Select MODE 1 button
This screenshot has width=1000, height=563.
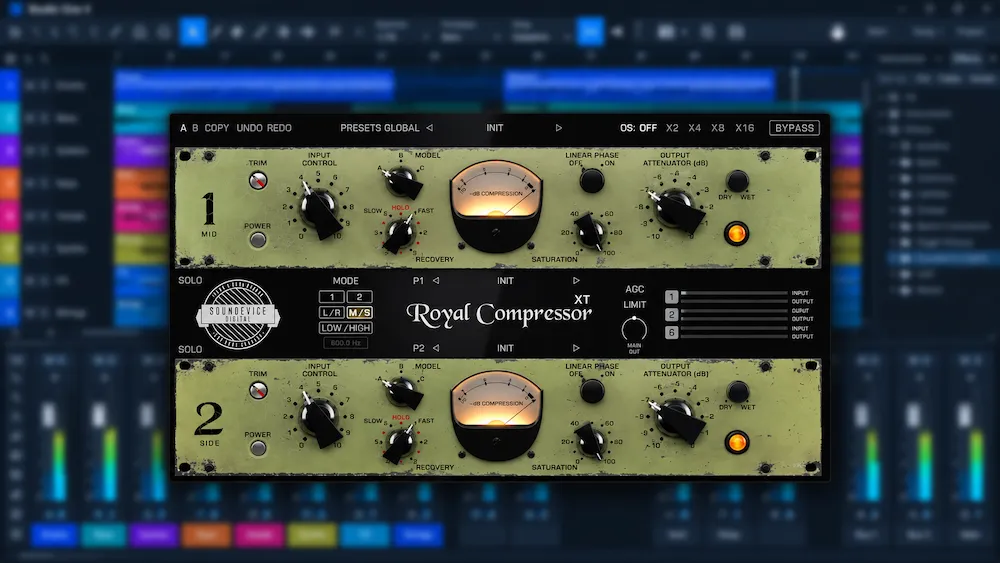[332, 297]
